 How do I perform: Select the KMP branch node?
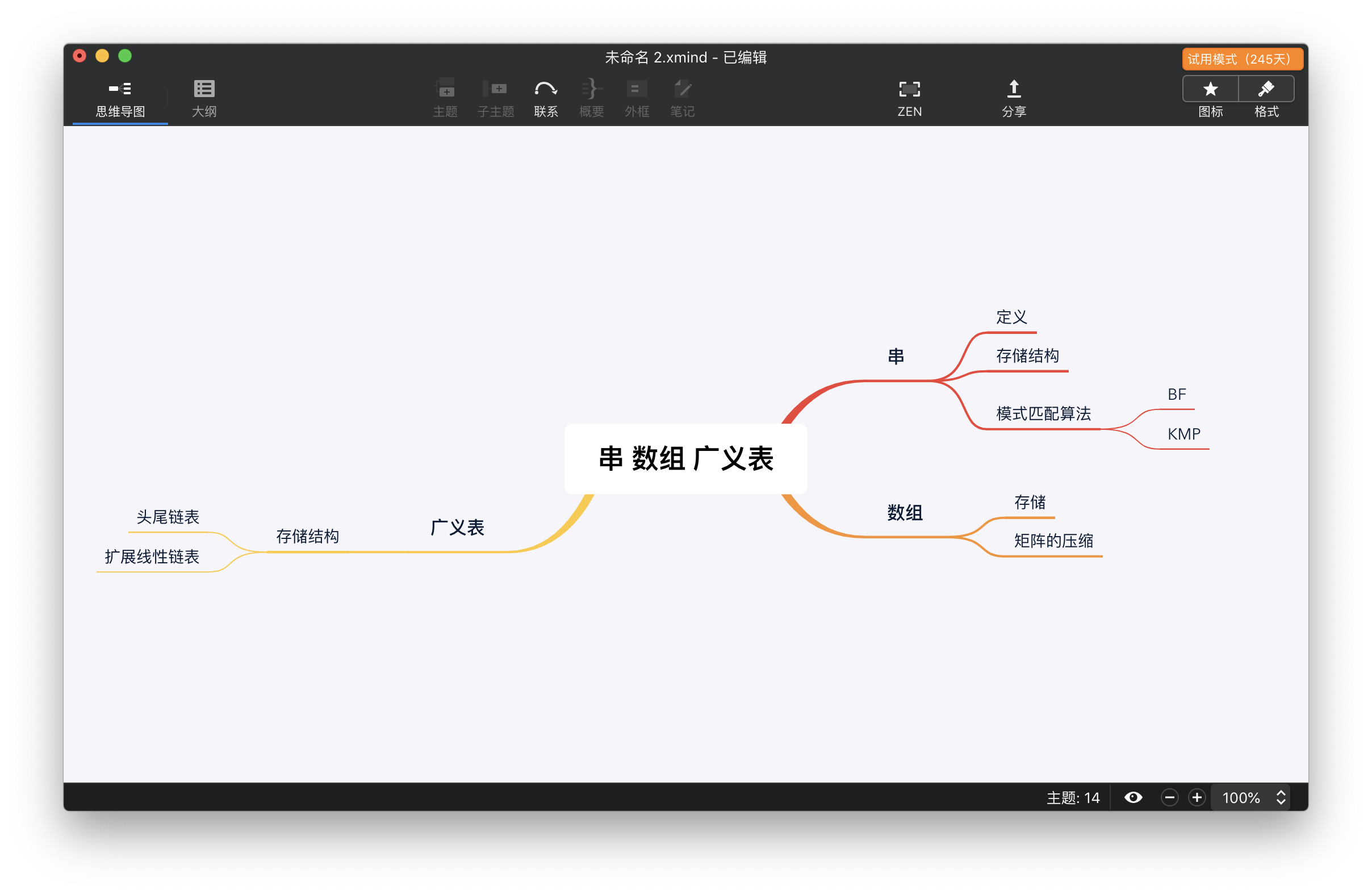(x=1183, y=434)
